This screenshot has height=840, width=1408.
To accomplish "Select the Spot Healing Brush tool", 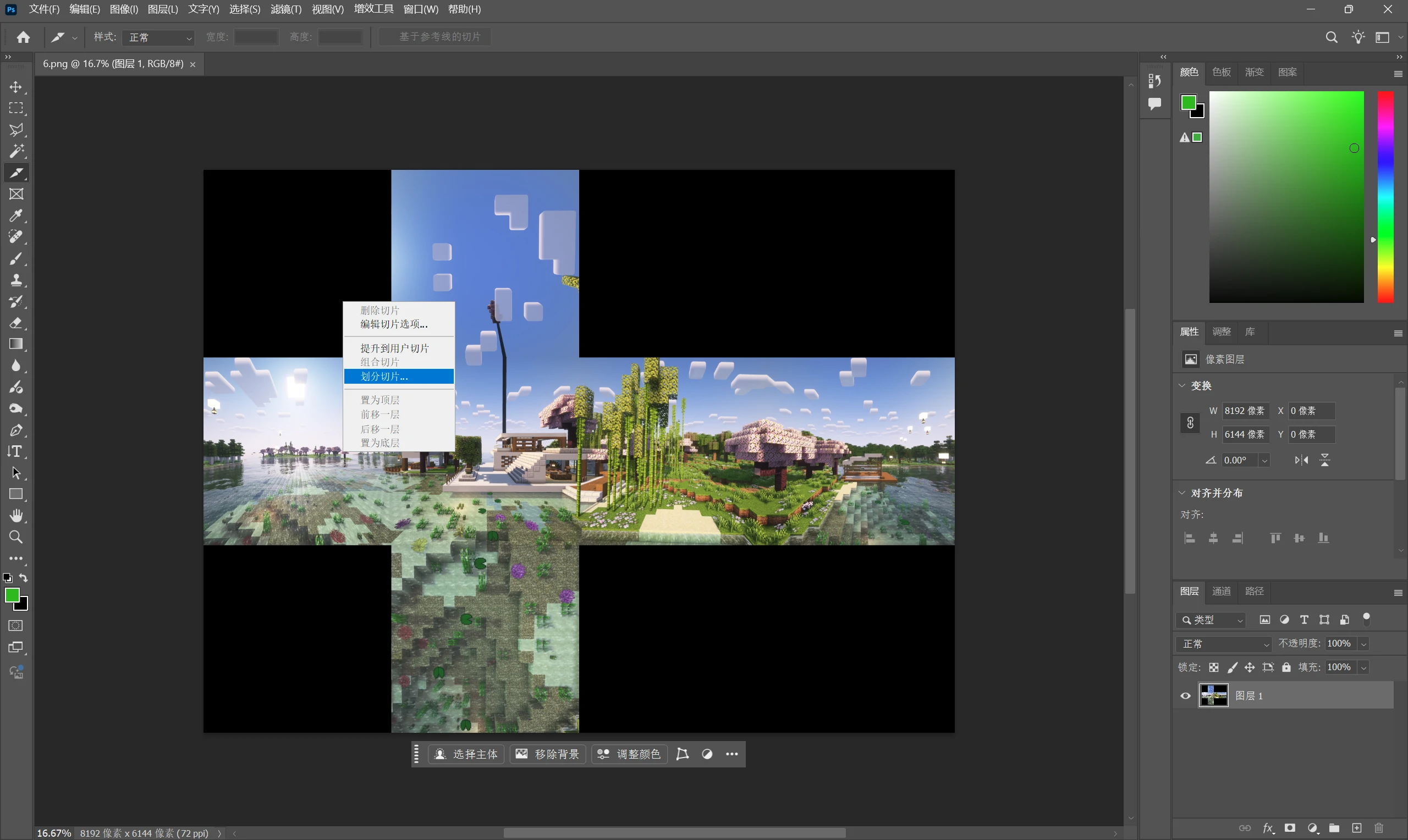I will point(16,236).
